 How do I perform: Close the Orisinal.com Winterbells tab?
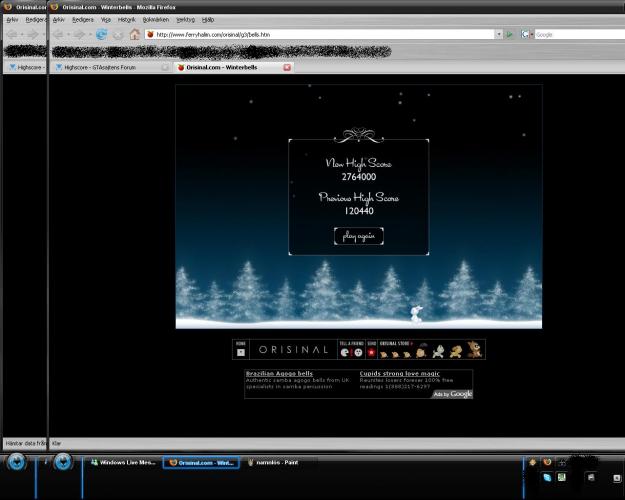(288, 67)
